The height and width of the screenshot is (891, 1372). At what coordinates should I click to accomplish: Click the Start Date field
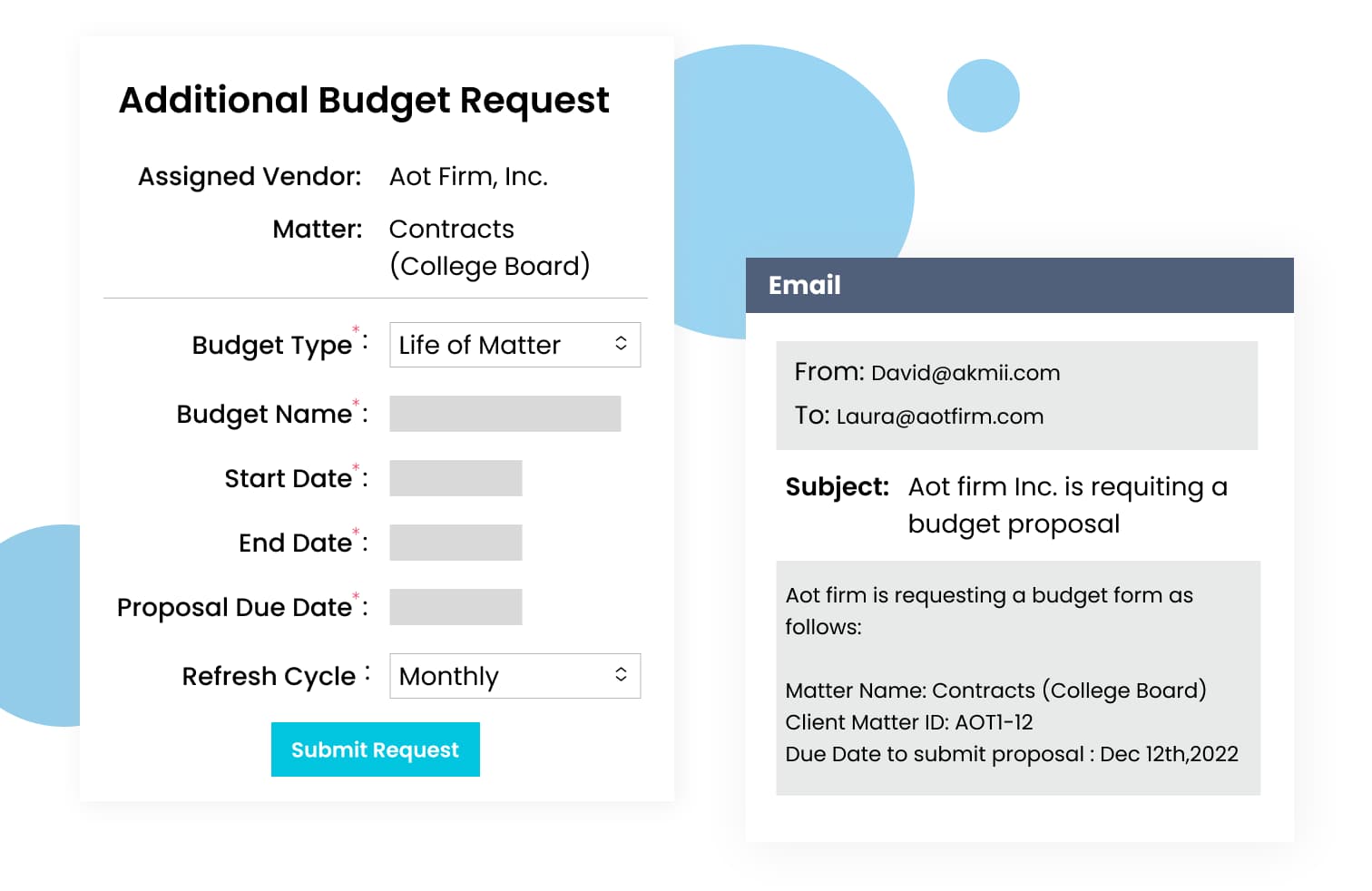[x=456, y=478]
